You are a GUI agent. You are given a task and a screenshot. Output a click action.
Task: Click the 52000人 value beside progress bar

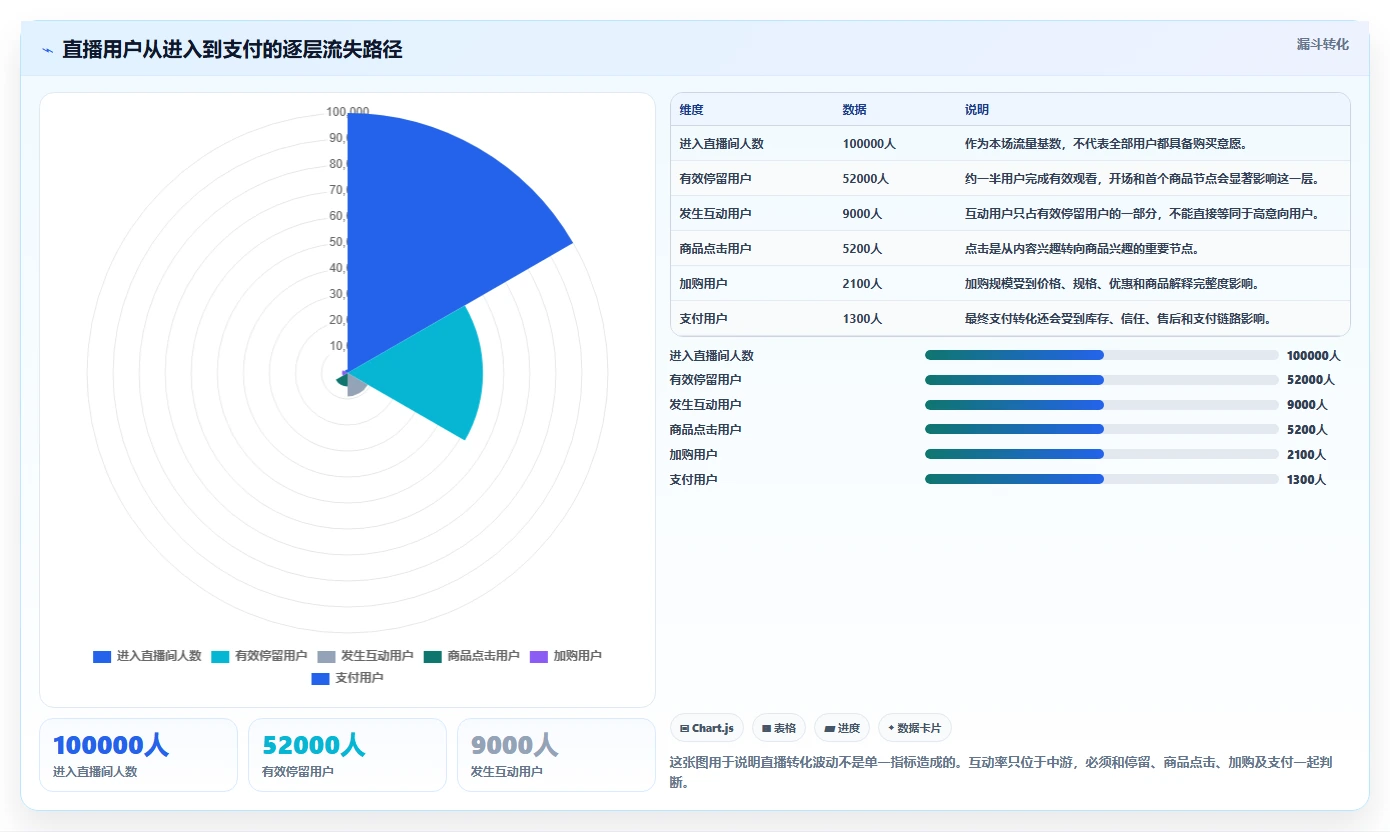tap(1310, 380)
